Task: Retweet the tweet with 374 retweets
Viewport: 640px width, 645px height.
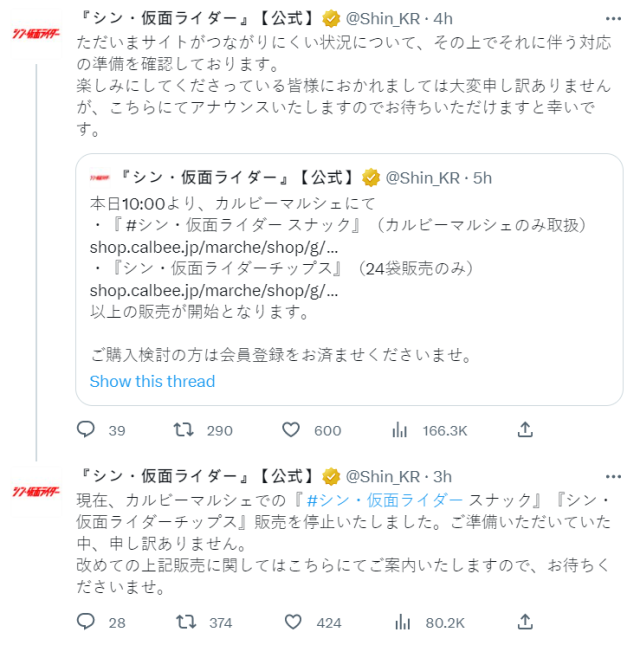Action: click(x=183, y=622)
